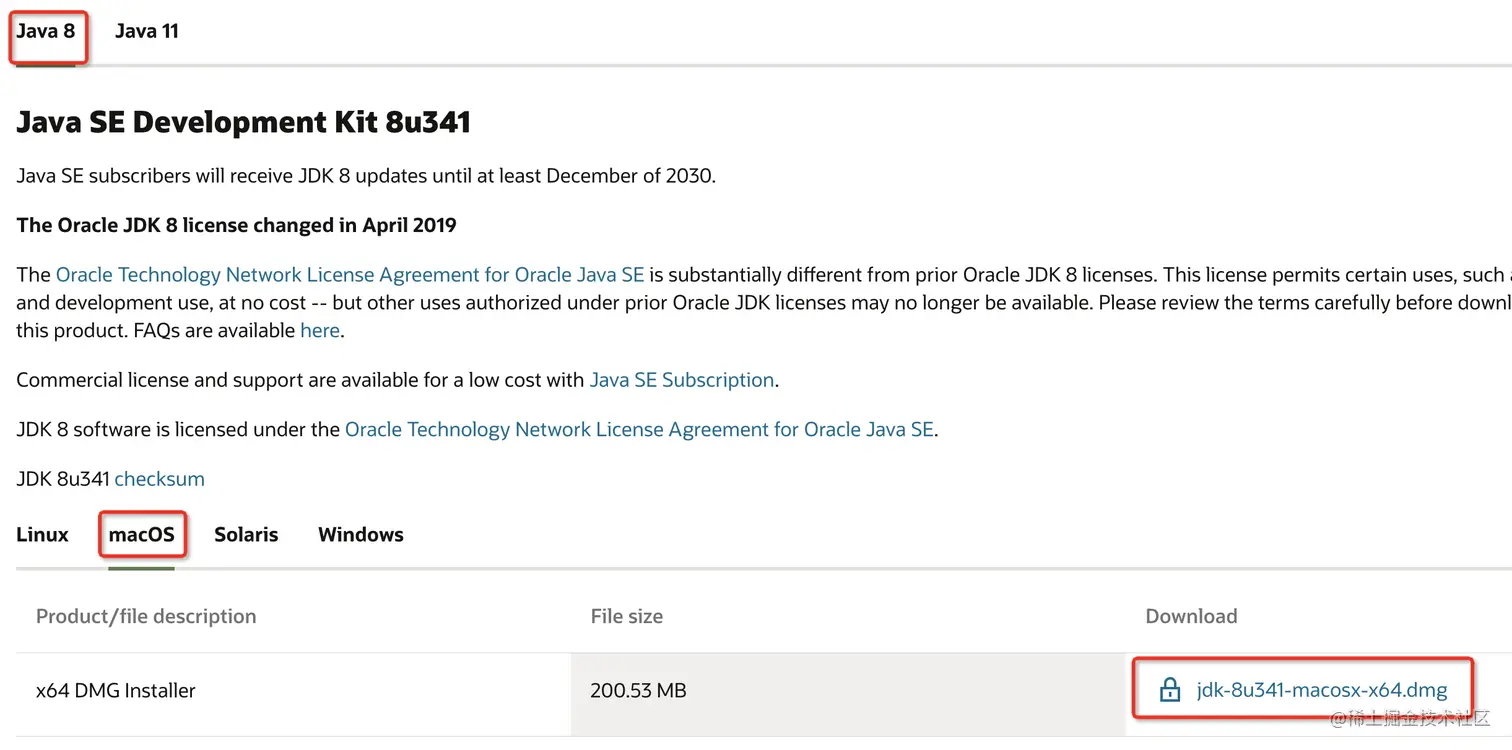Click the 200.53 MB file size cell
1512x750 pixels.
pos(638,690)
